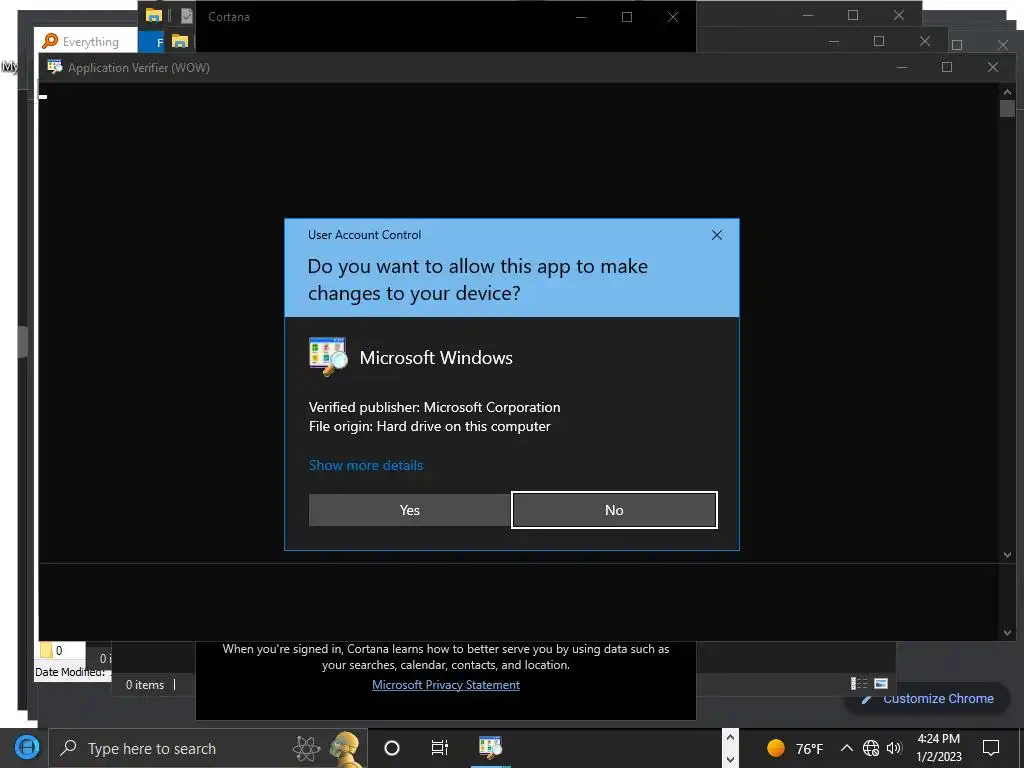The height and width of the screenshot is (768, 1024).
Task: Open Task View on the taskbar
Action: 440,748
